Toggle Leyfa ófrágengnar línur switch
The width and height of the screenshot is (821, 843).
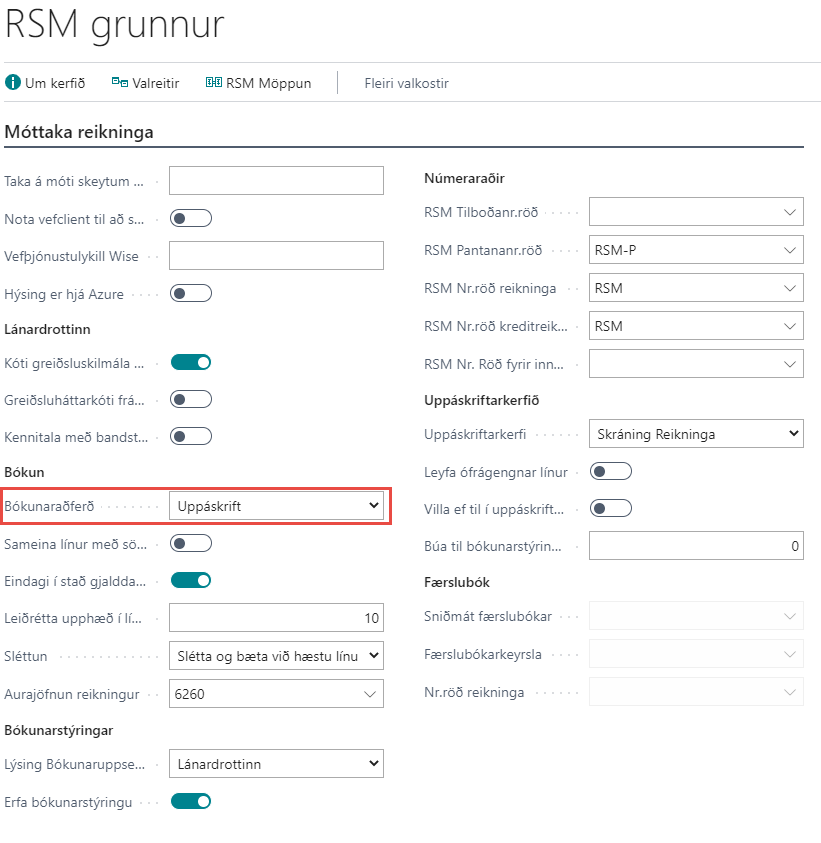point(611,471)
